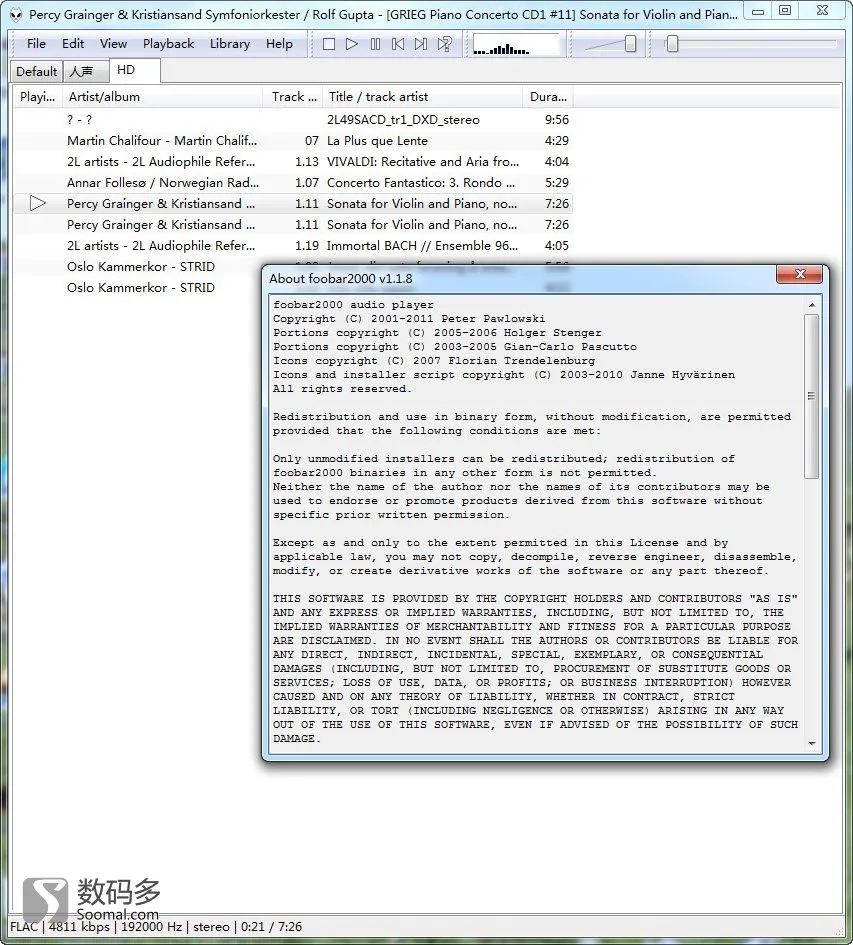853x945 pixels.
Task: Select the first Oslo Kammerkor - STRID row
Action: (x=140, y=267)
